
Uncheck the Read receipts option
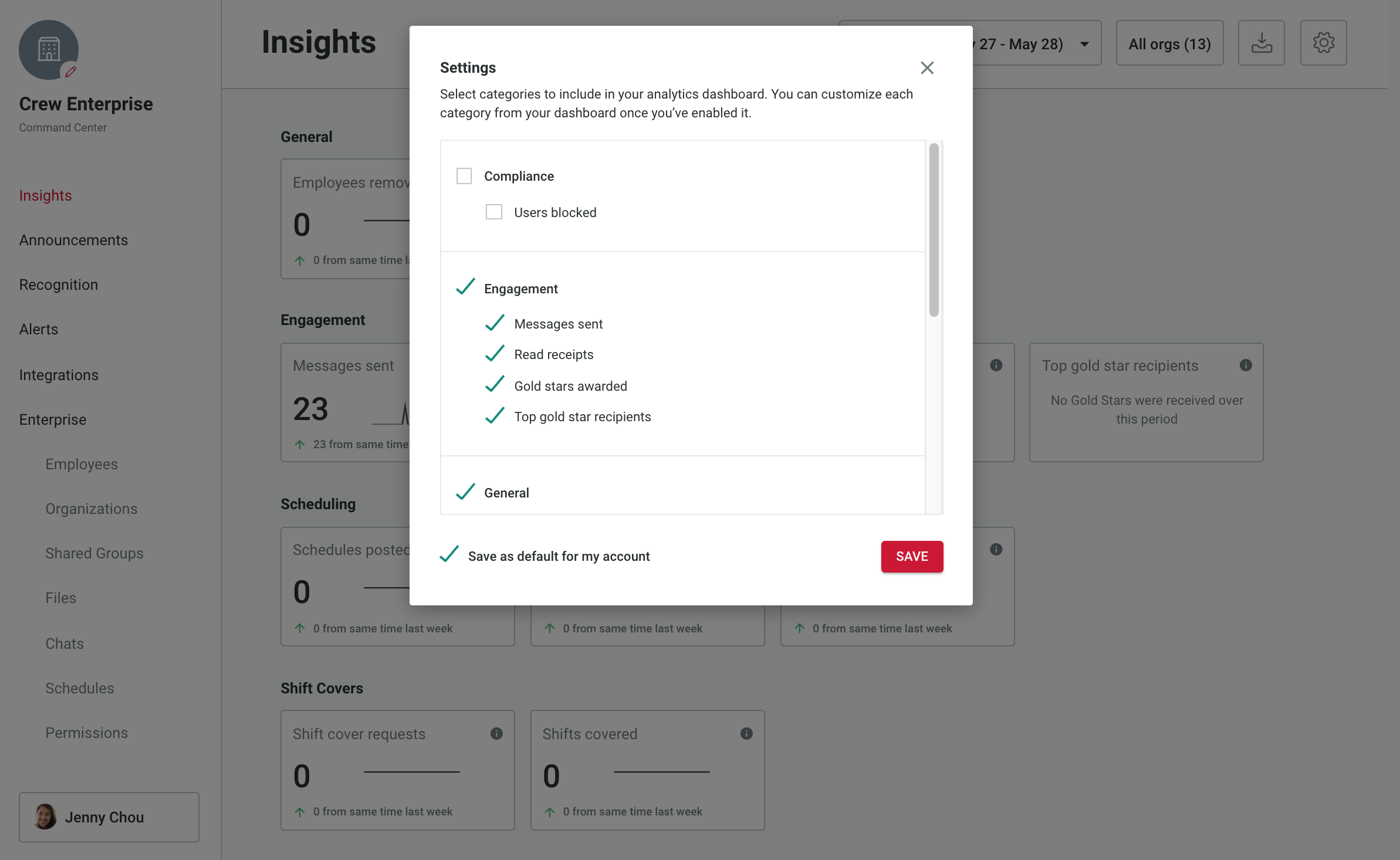495,354
